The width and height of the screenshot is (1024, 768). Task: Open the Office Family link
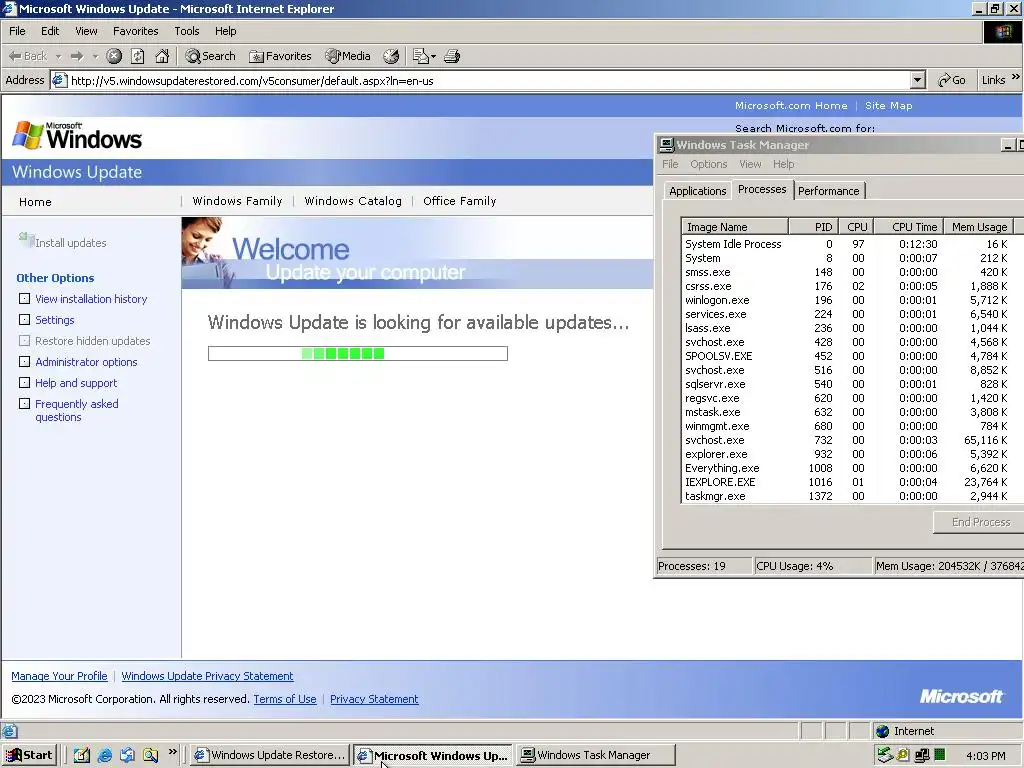(x=459, y=201)
